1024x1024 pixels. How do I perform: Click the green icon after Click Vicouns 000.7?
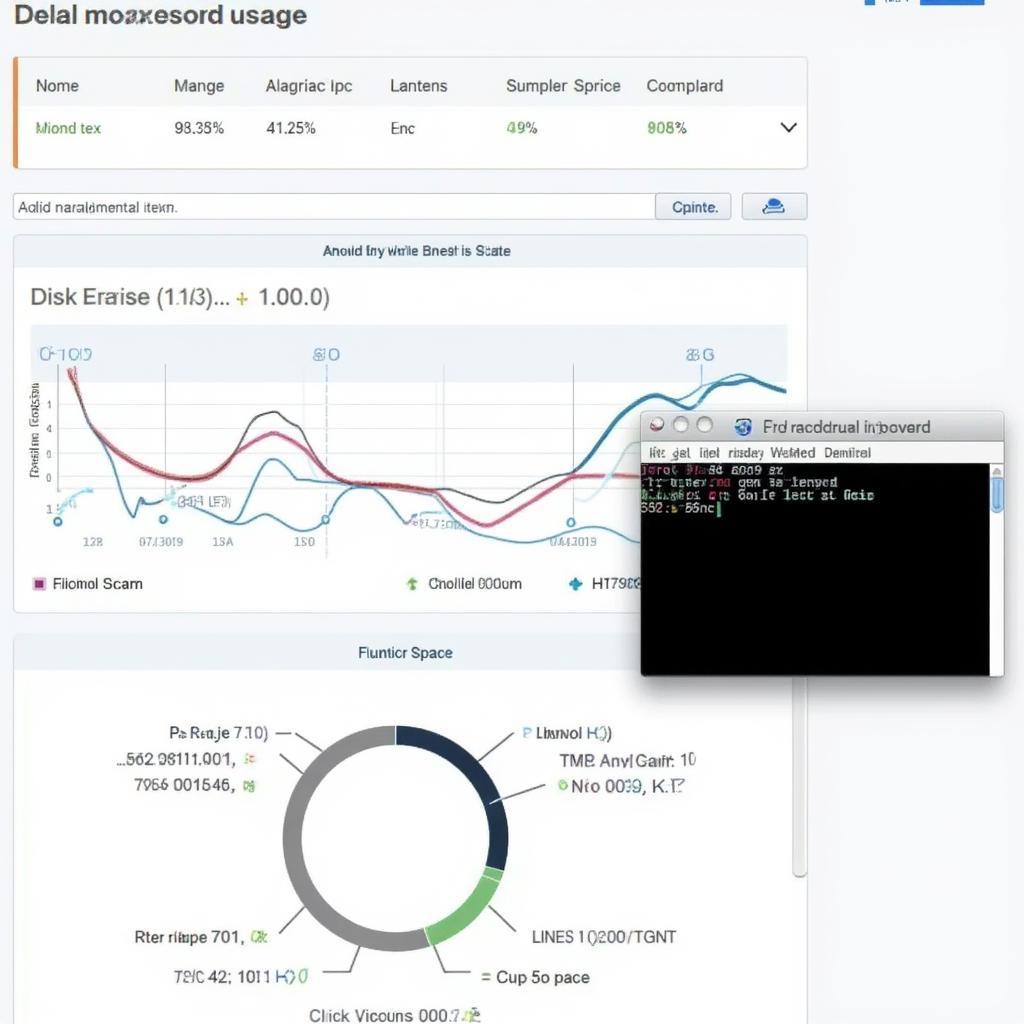click(x=473, y=1016)
